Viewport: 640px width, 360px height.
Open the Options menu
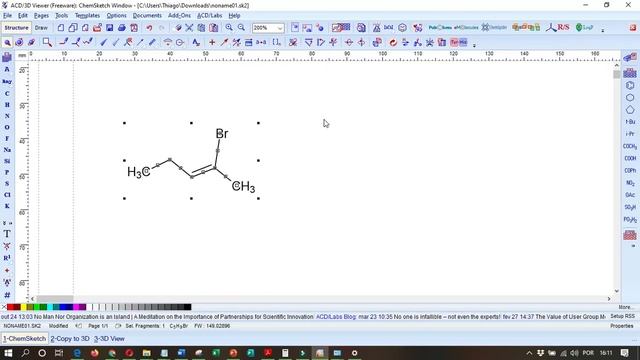(x=117, y=16)
